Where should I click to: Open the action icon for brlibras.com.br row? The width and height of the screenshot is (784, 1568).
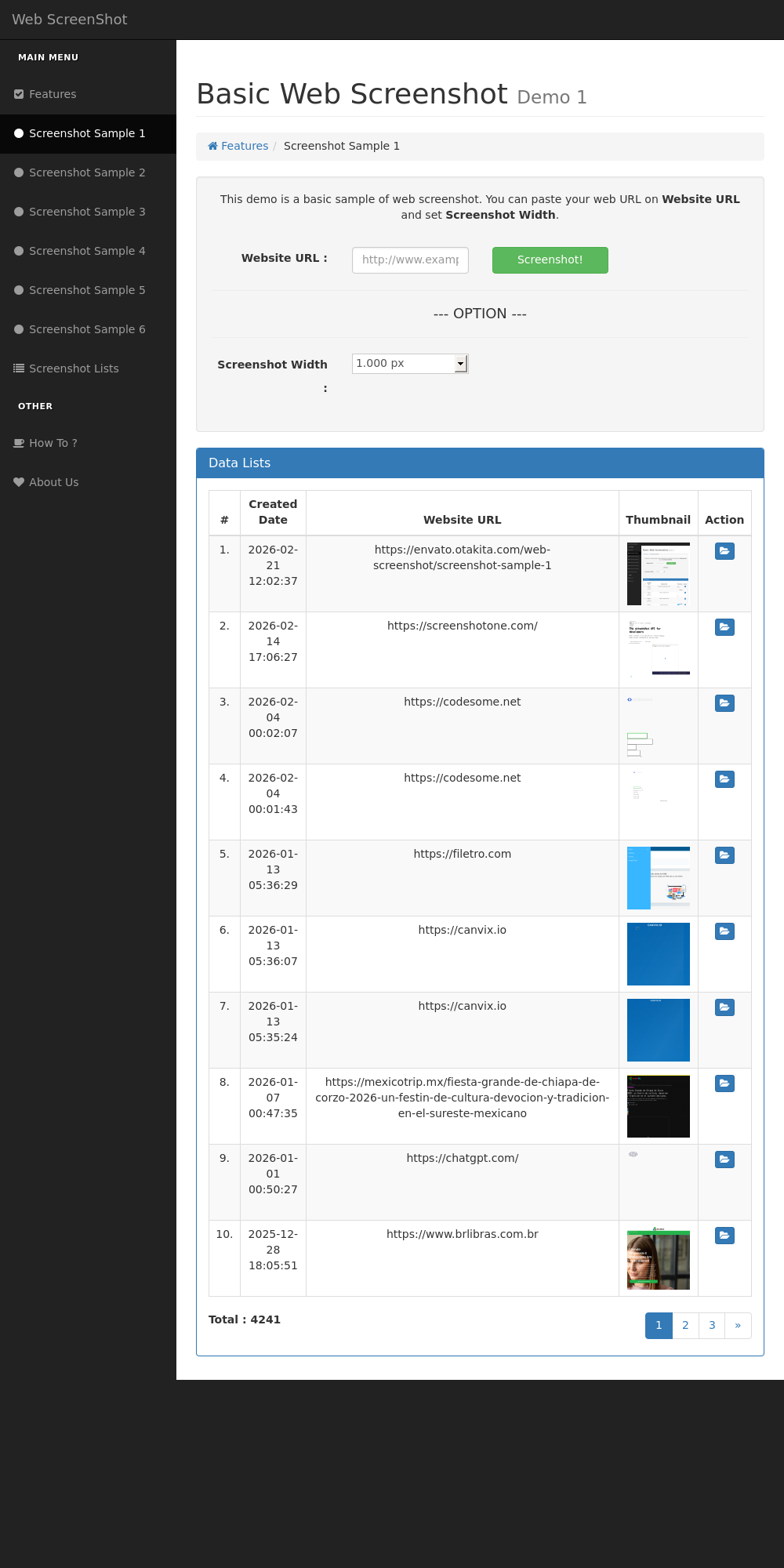pos(724,1236)
